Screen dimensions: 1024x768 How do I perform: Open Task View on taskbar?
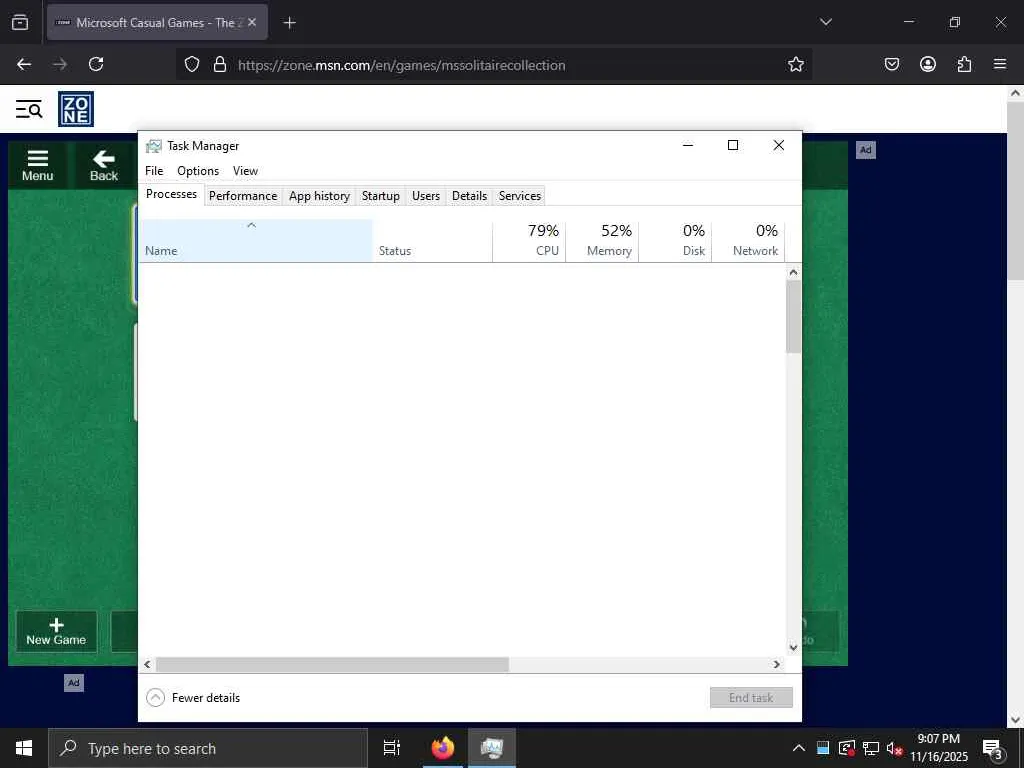click(x=392, y=748)
